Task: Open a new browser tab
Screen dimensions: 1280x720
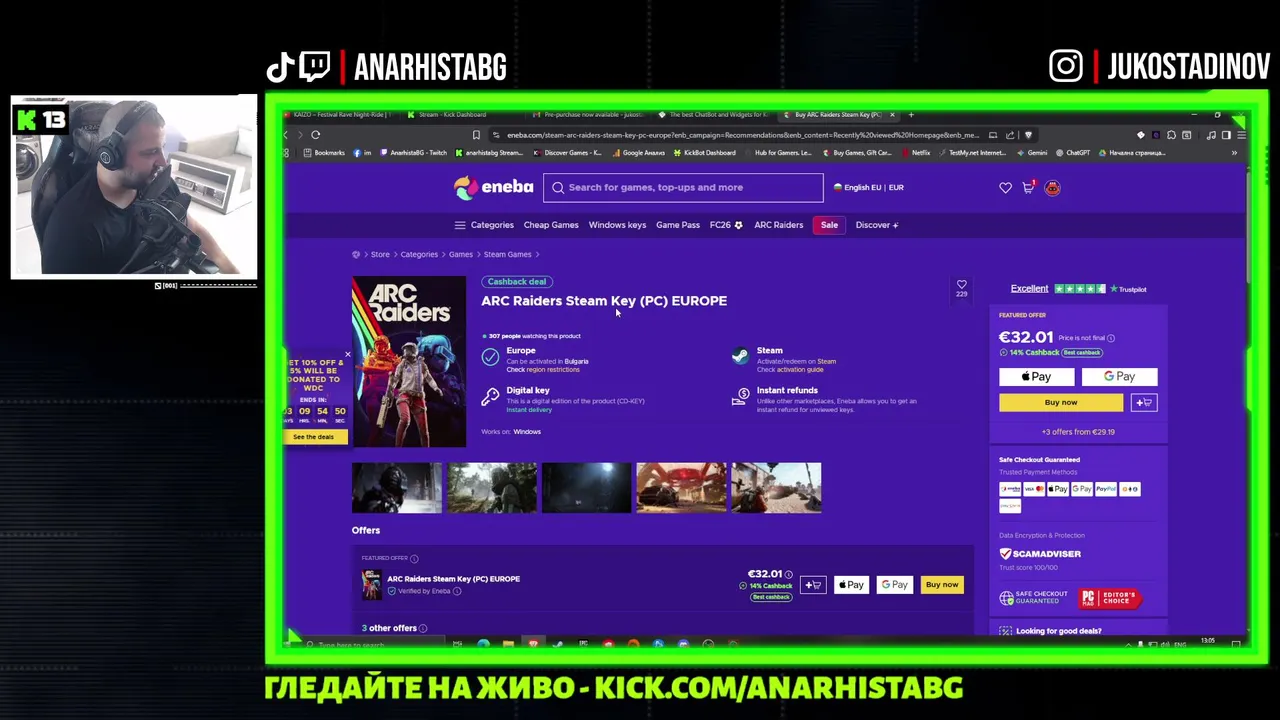Action: pos(911,115)
